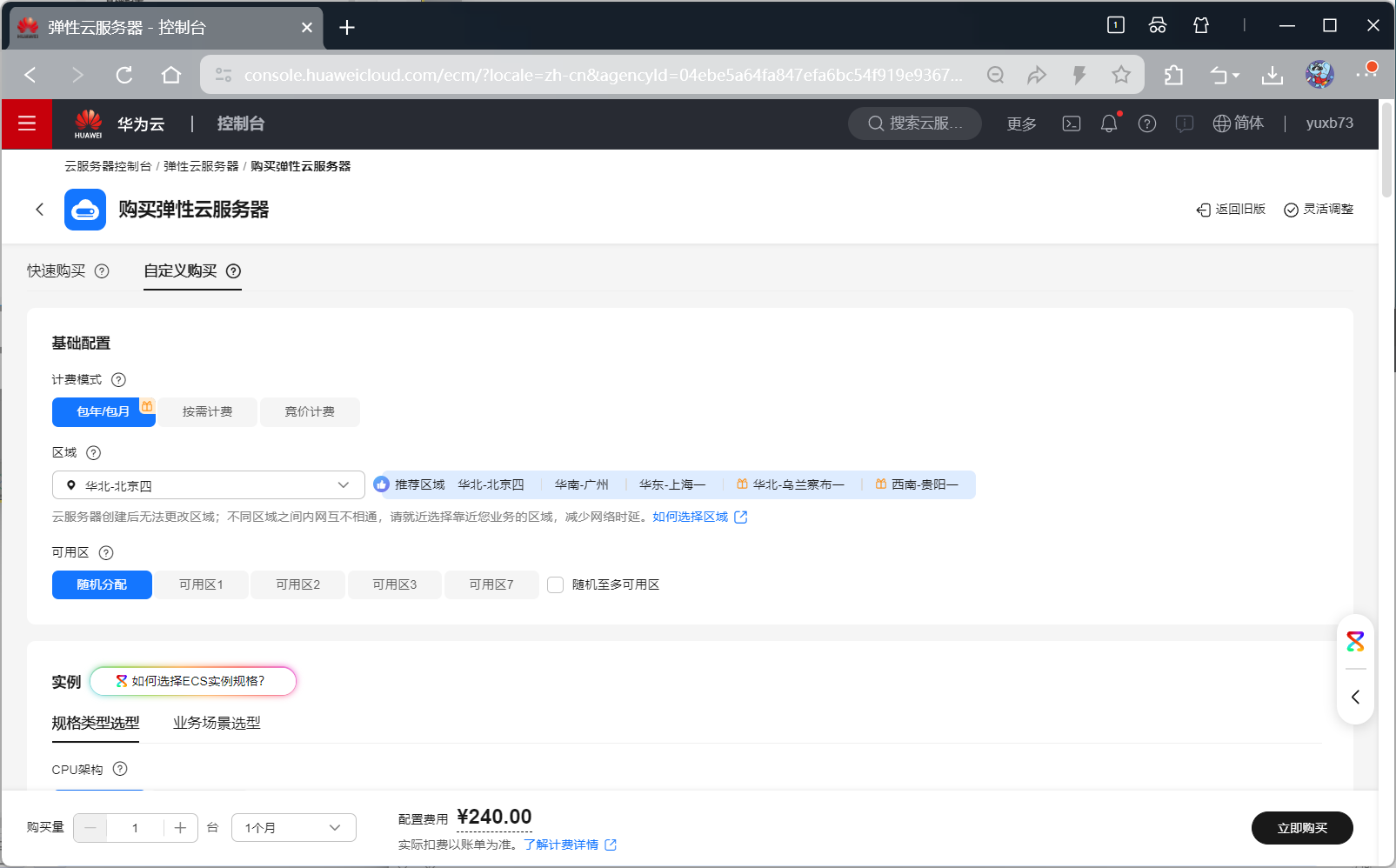1396x868 pixels.
Task: Select 竞价计费 billing mode
Action: point(310,412)
